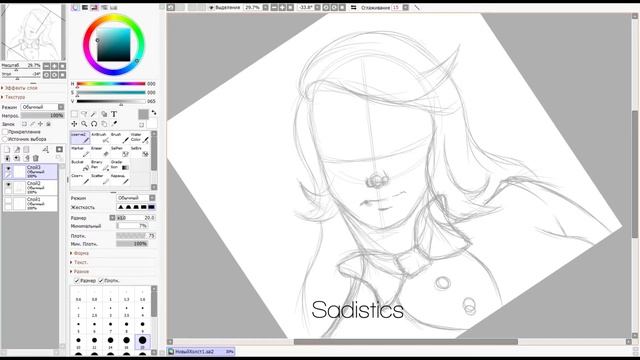Image resolution: width=640 pixels, height=360 pixels.
Task: Click the foreground gray color swatch
Action: click(143, 114)
